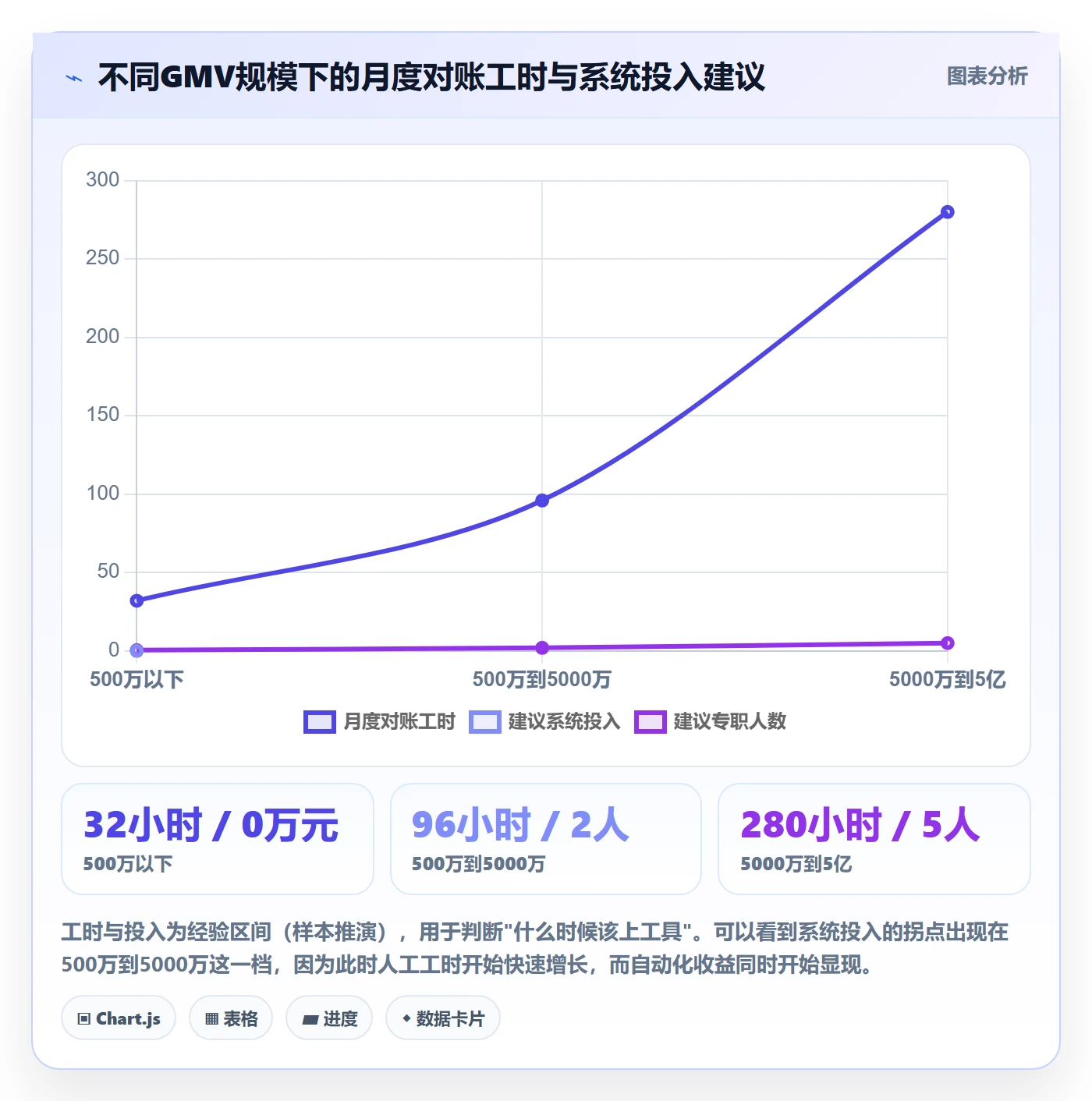Click the 建议专职人数 legend color box
This screenshot has height=1101, width=1092.
(x=650, y=722)
